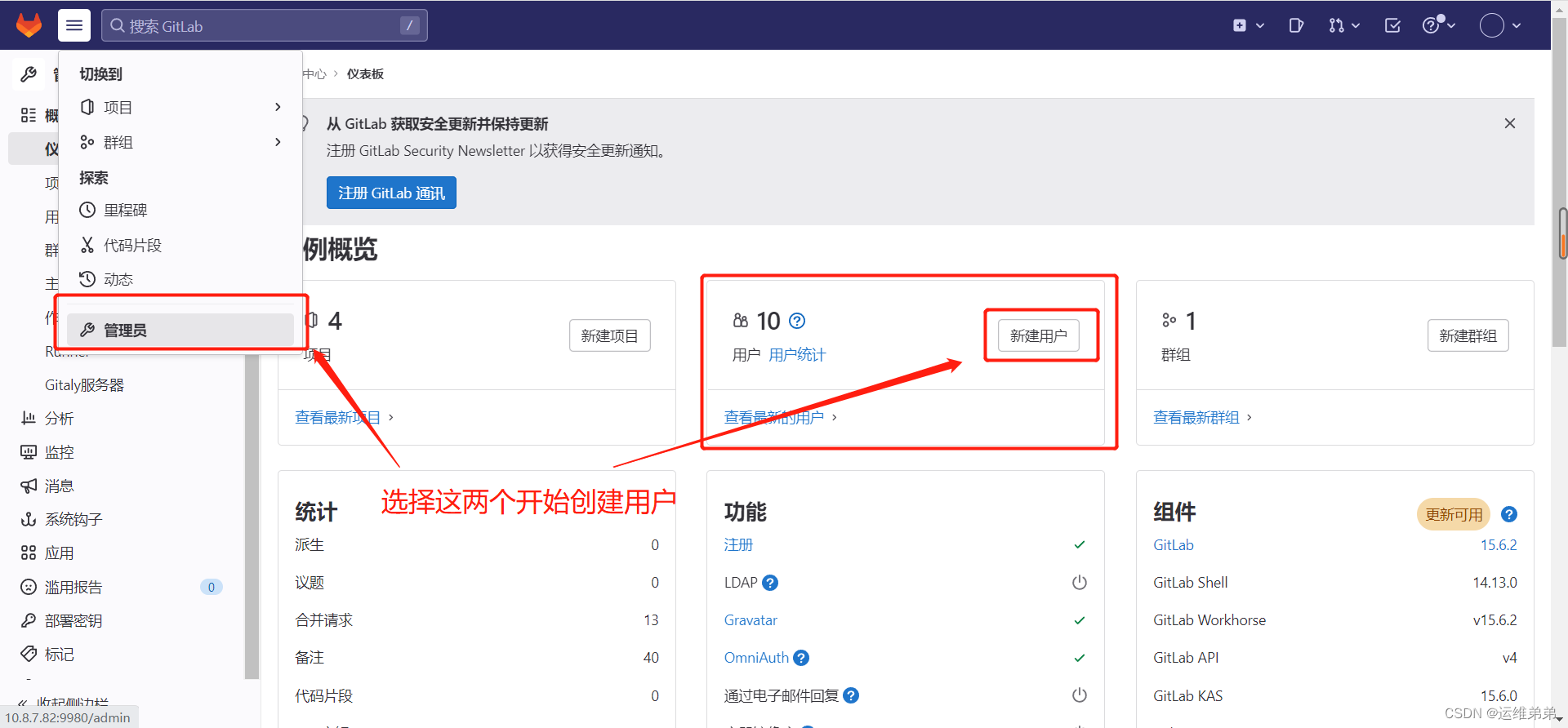1568x728 pixels.
Task: Open the issues icon in top bar
Action: [x=1296, y=25]
